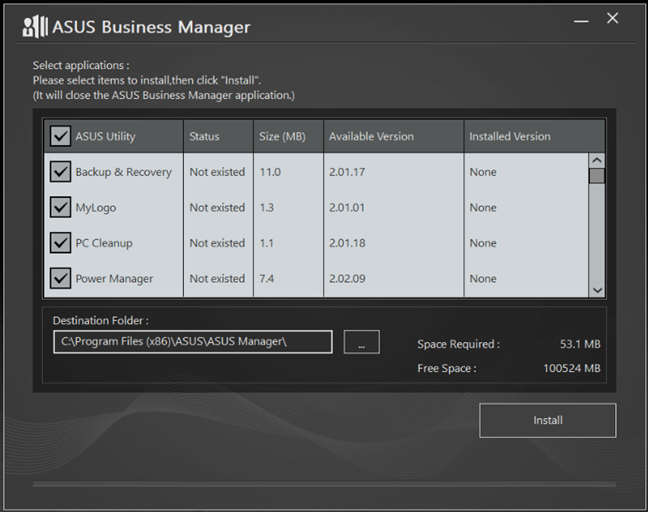Click the 100524 MB free space value
This screenshot has height=512, width=648.
(572, 368)
